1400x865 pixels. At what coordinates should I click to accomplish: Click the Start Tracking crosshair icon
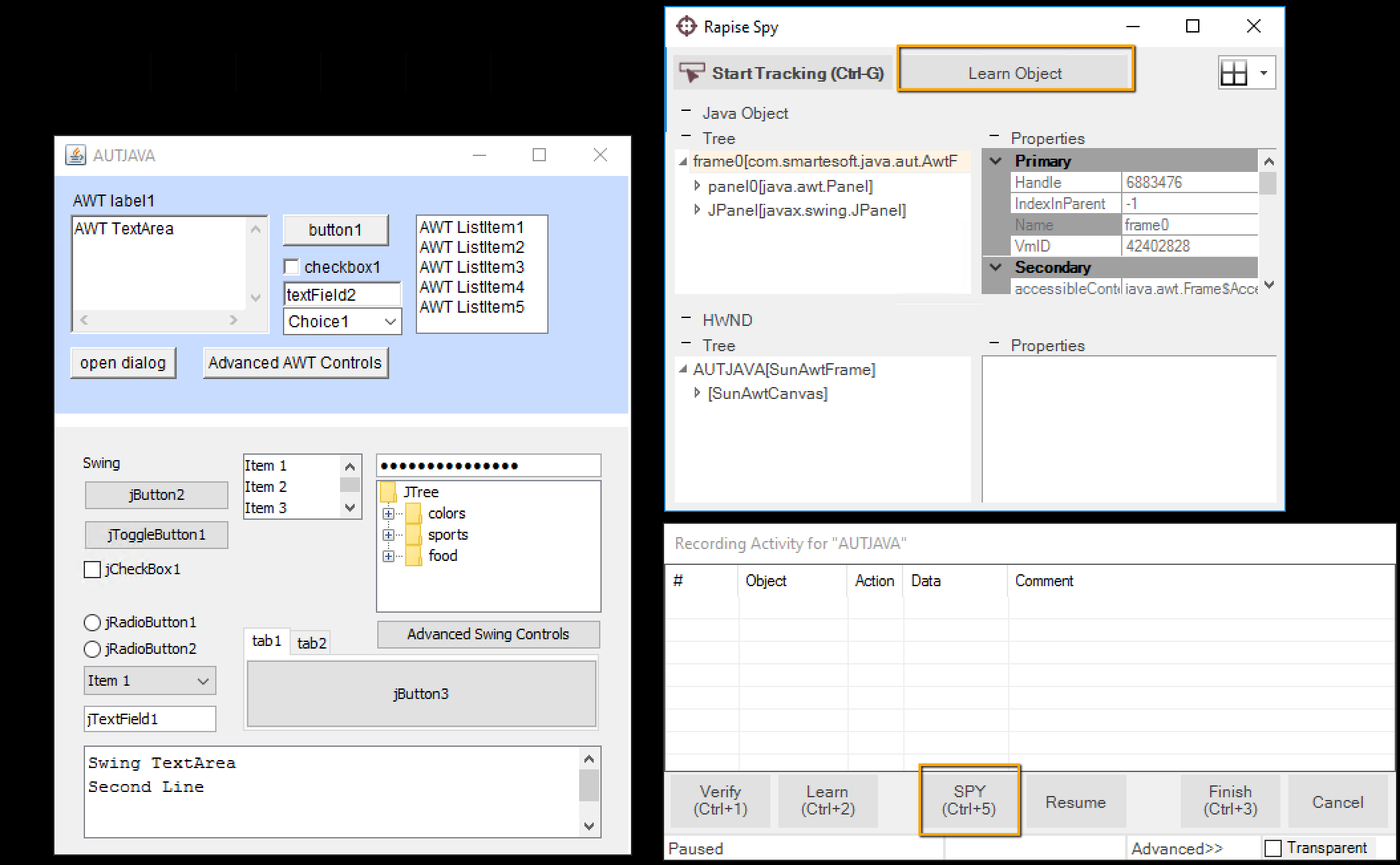[692, 72]
